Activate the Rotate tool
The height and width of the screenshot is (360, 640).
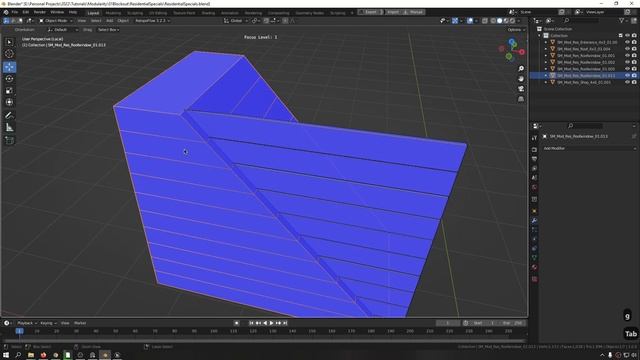(9, 79)
